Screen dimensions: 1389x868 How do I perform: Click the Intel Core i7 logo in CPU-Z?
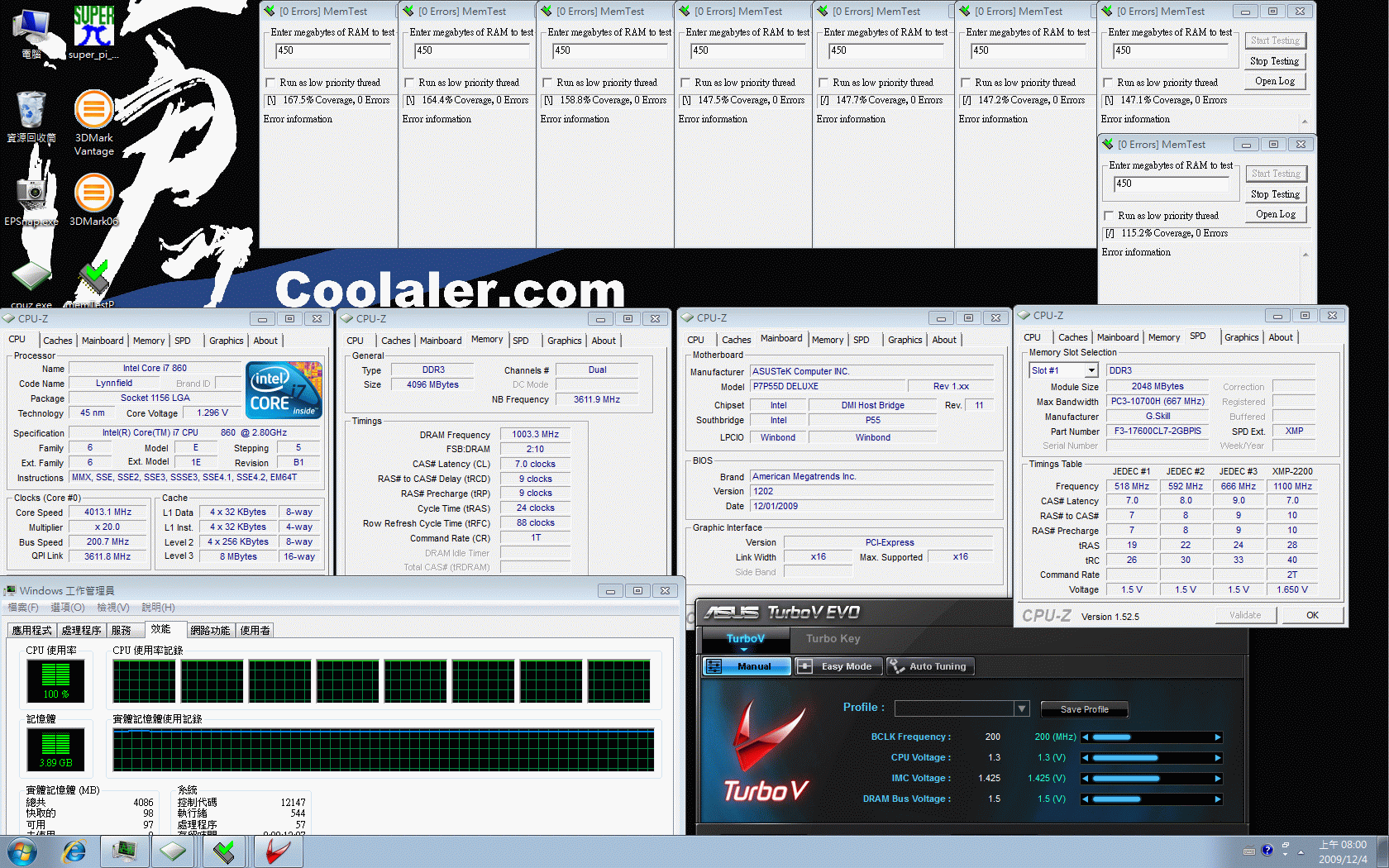[x=284, y=389]
